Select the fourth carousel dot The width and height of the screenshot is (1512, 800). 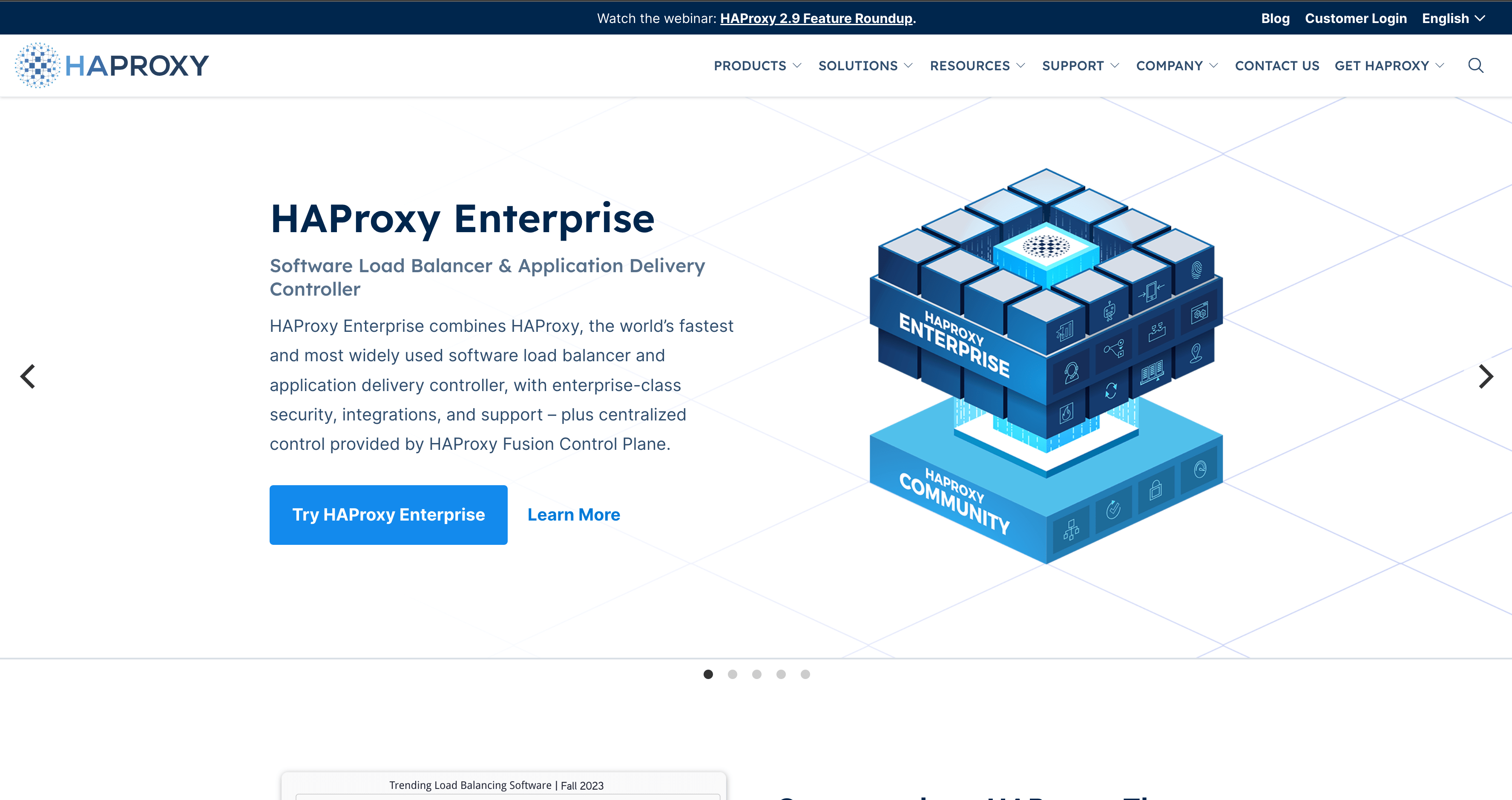pos(781,674)
